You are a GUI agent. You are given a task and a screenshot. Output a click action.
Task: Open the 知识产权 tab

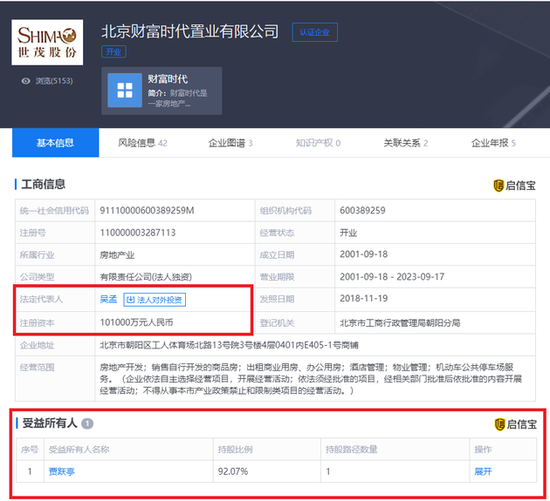pyautogui.click(x=318, y=143)
